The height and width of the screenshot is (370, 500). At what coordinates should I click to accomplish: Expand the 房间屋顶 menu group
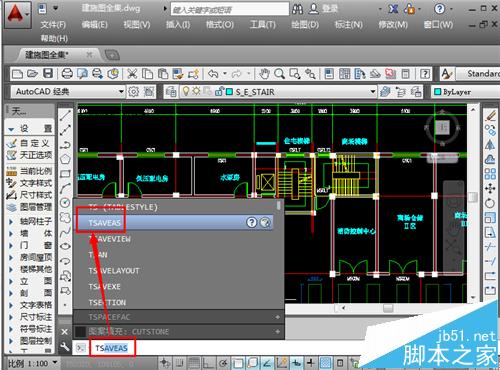[x=11, y=257]
